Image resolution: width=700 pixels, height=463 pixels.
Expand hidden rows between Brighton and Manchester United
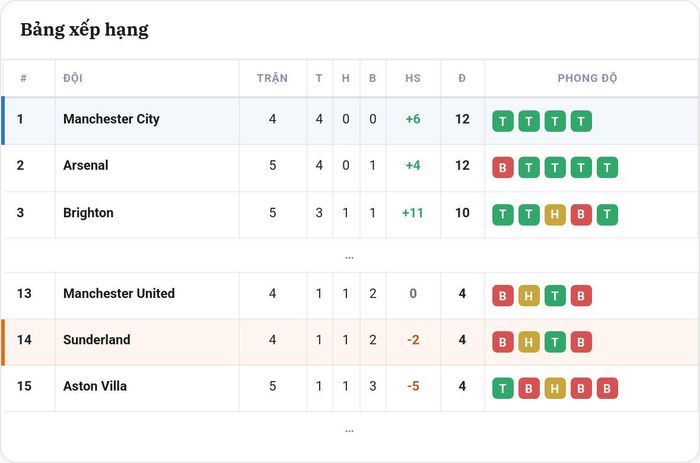tap(350, 257)
